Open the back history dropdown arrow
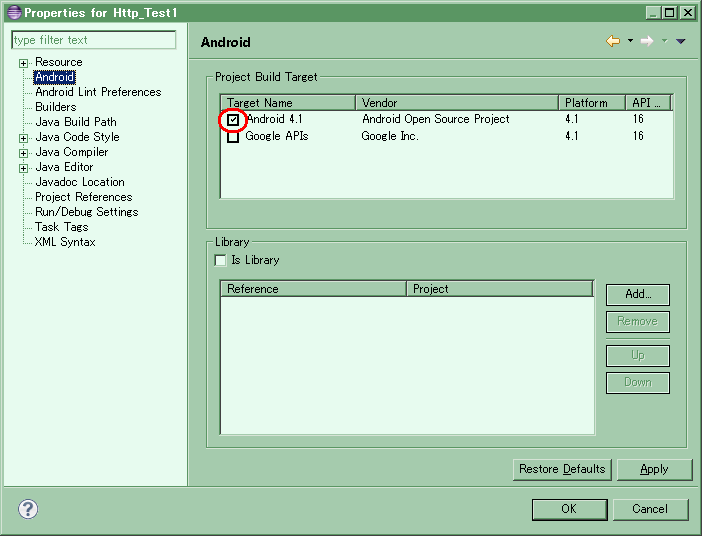The image size is (702, 536). tap(630, 41)
